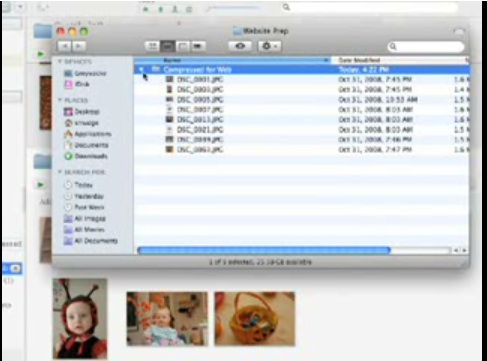Click the Finder window search field
Image resolution: width=487 pixels, height=361 pixels.
point(426,47)
